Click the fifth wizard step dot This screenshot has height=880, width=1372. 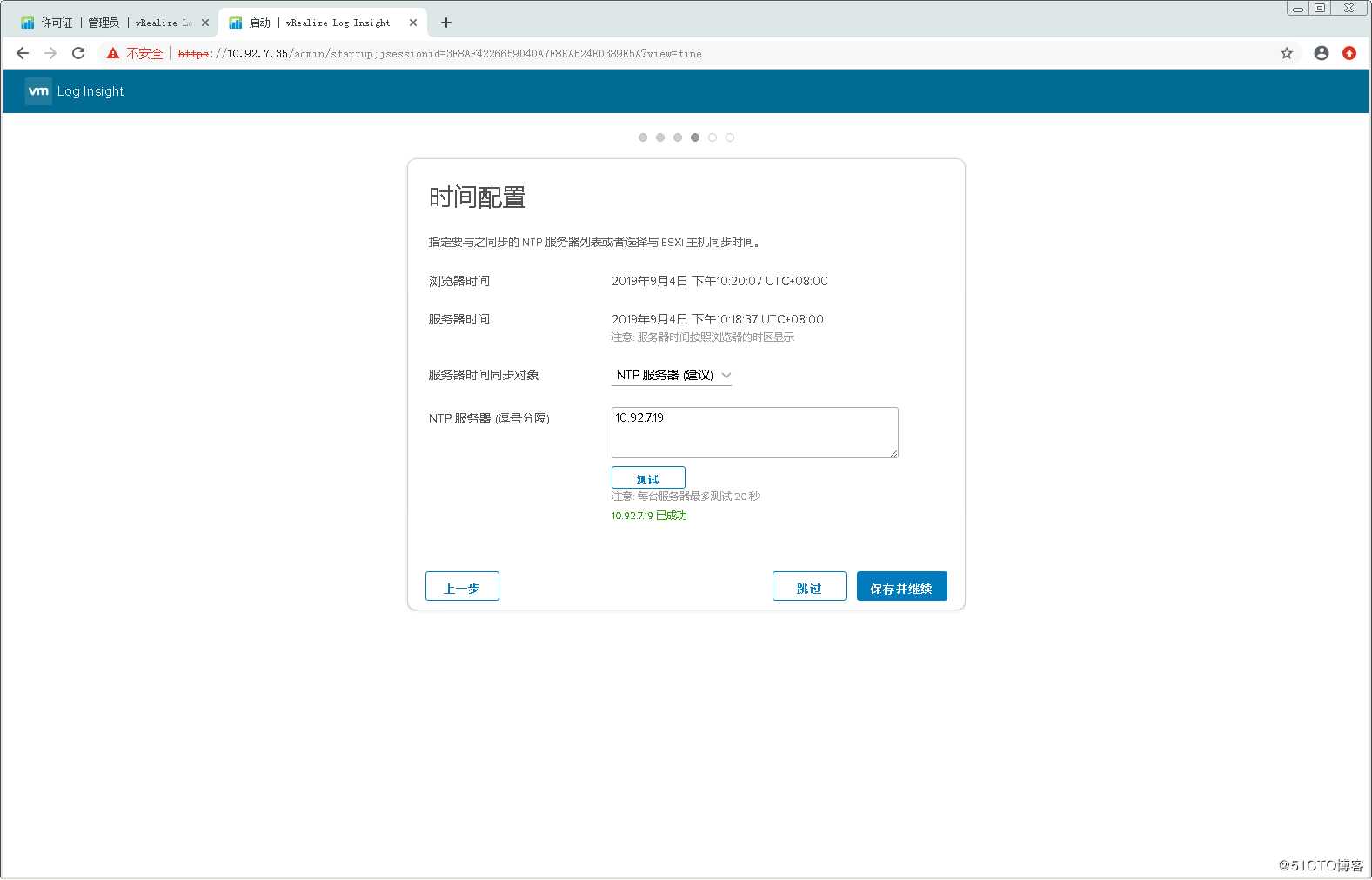tap(713, 137)
